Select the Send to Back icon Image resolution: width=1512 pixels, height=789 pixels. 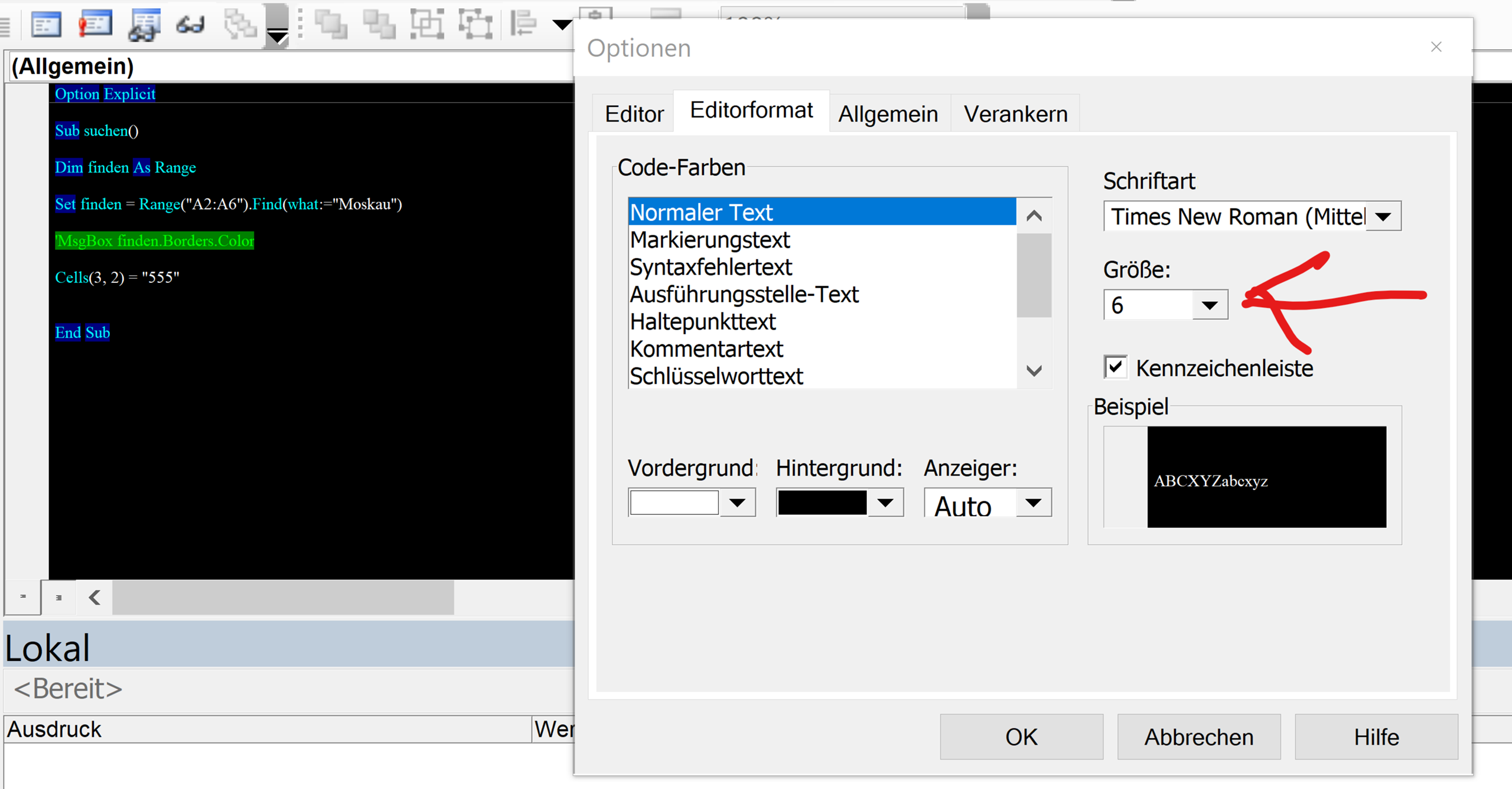point(380,25)
